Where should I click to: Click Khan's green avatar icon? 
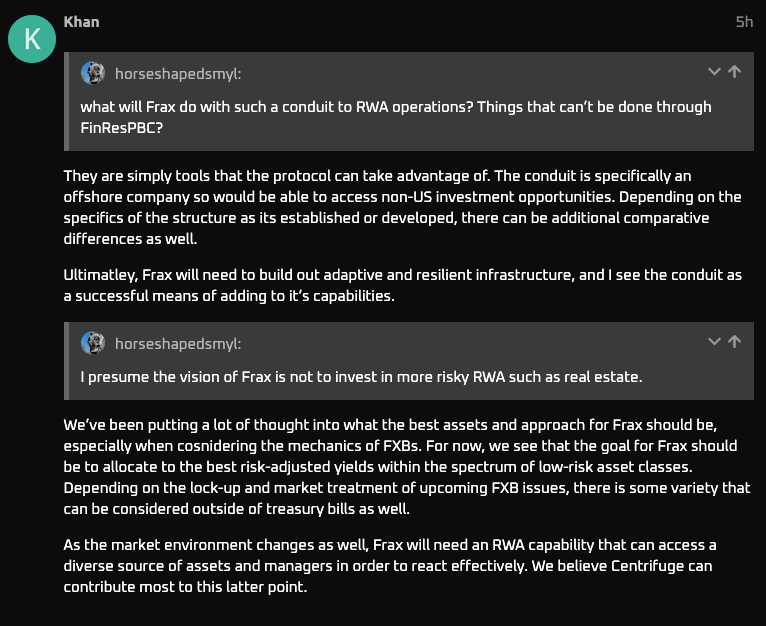point(32,39)
